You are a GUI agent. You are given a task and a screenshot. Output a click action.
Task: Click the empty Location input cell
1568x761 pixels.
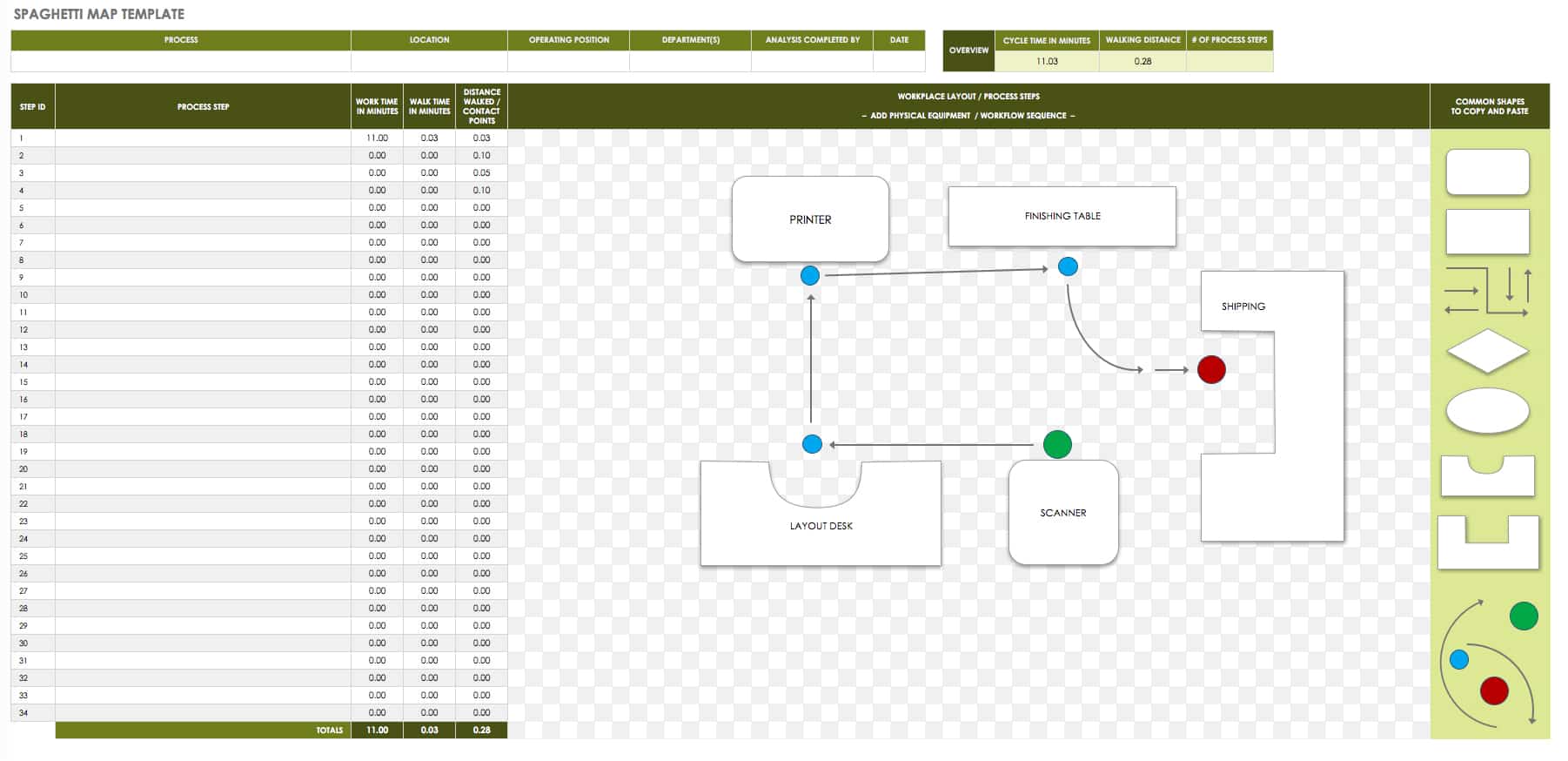click(429, 61)
